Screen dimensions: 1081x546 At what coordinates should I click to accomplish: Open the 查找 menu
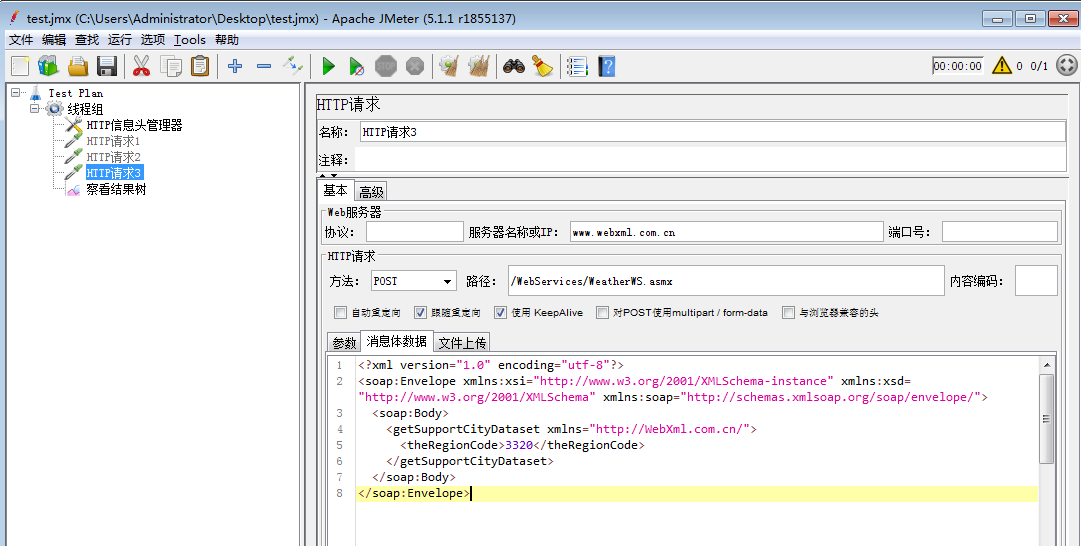[x=87, y=40]
